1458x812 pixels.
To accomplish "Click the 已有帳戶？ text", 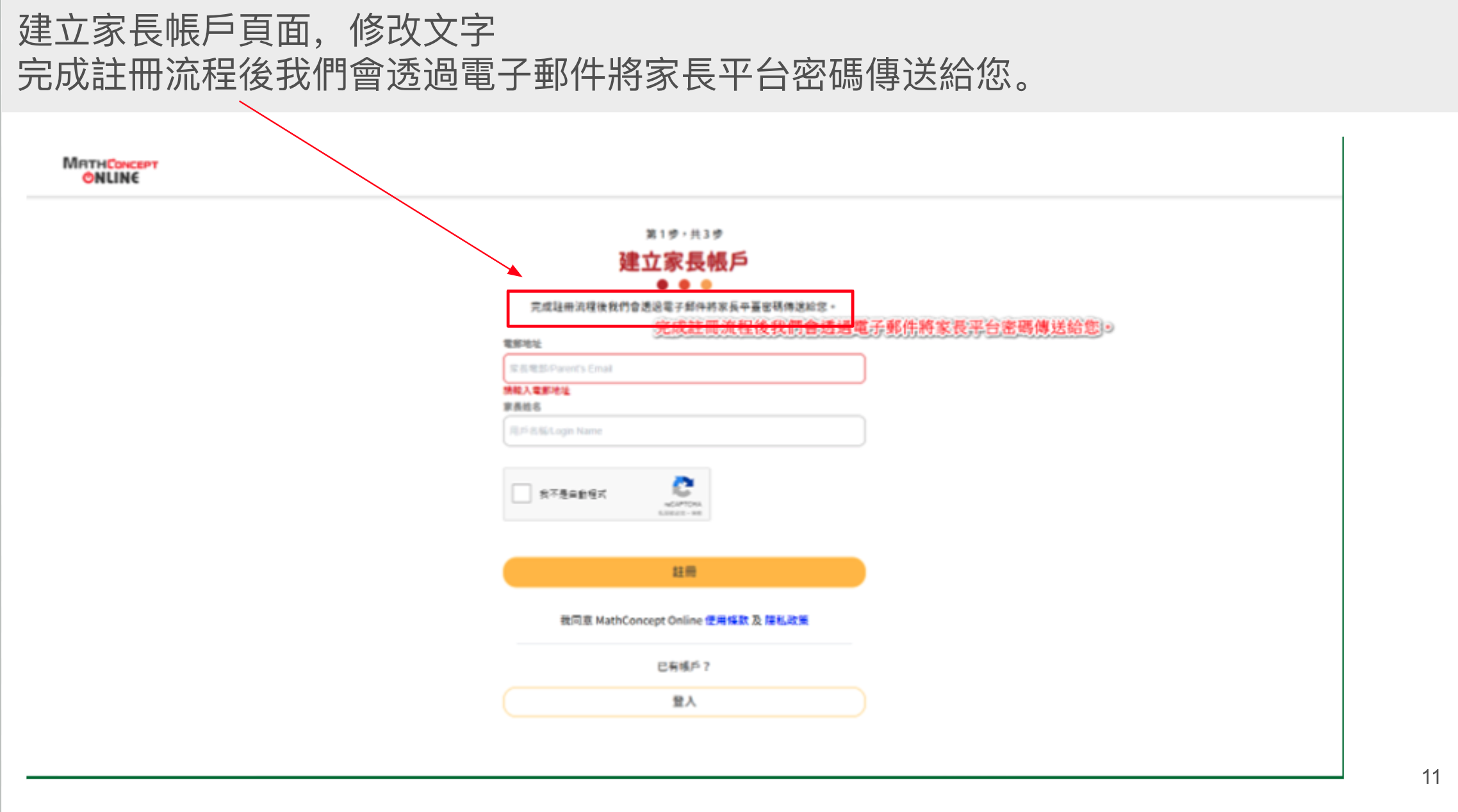I will 684,667.
